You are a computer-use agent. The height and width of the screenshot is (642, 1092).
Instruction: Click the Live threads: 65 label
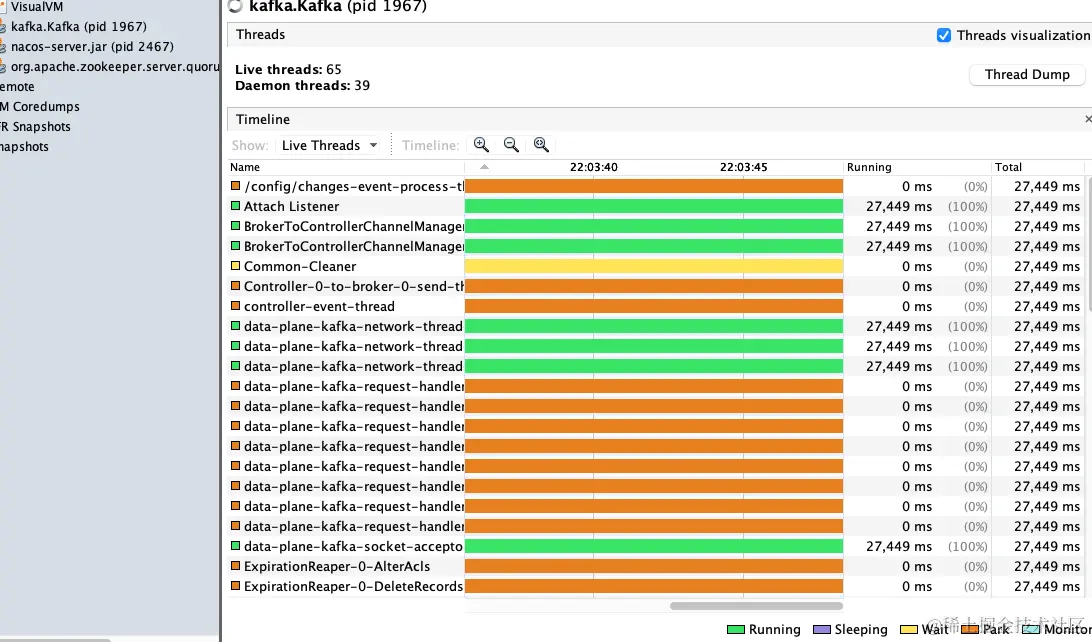pyautogui.click(x=288, y=70)
